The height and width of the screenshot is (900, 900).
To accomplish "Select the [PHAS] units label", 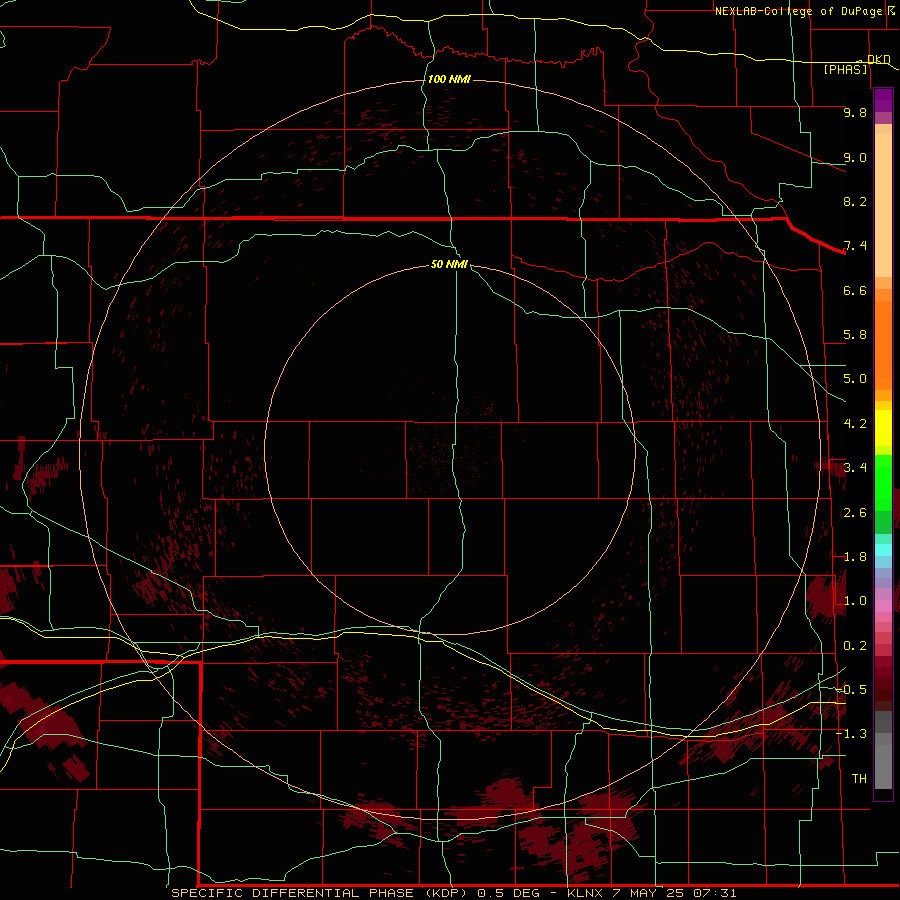I will pos(845,69).
